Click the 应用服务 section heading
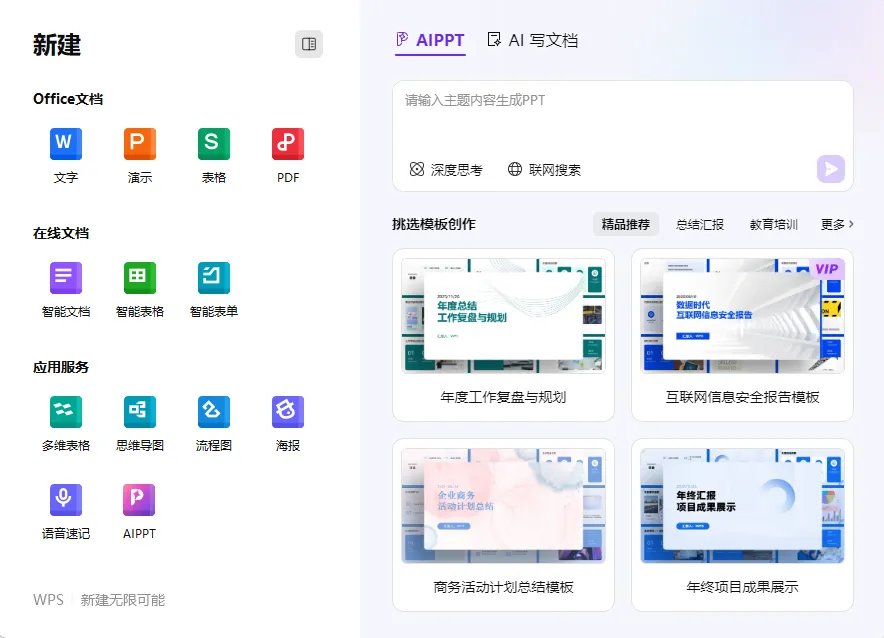Viewport: 884px width, 638px height. [x=61, y=367]
